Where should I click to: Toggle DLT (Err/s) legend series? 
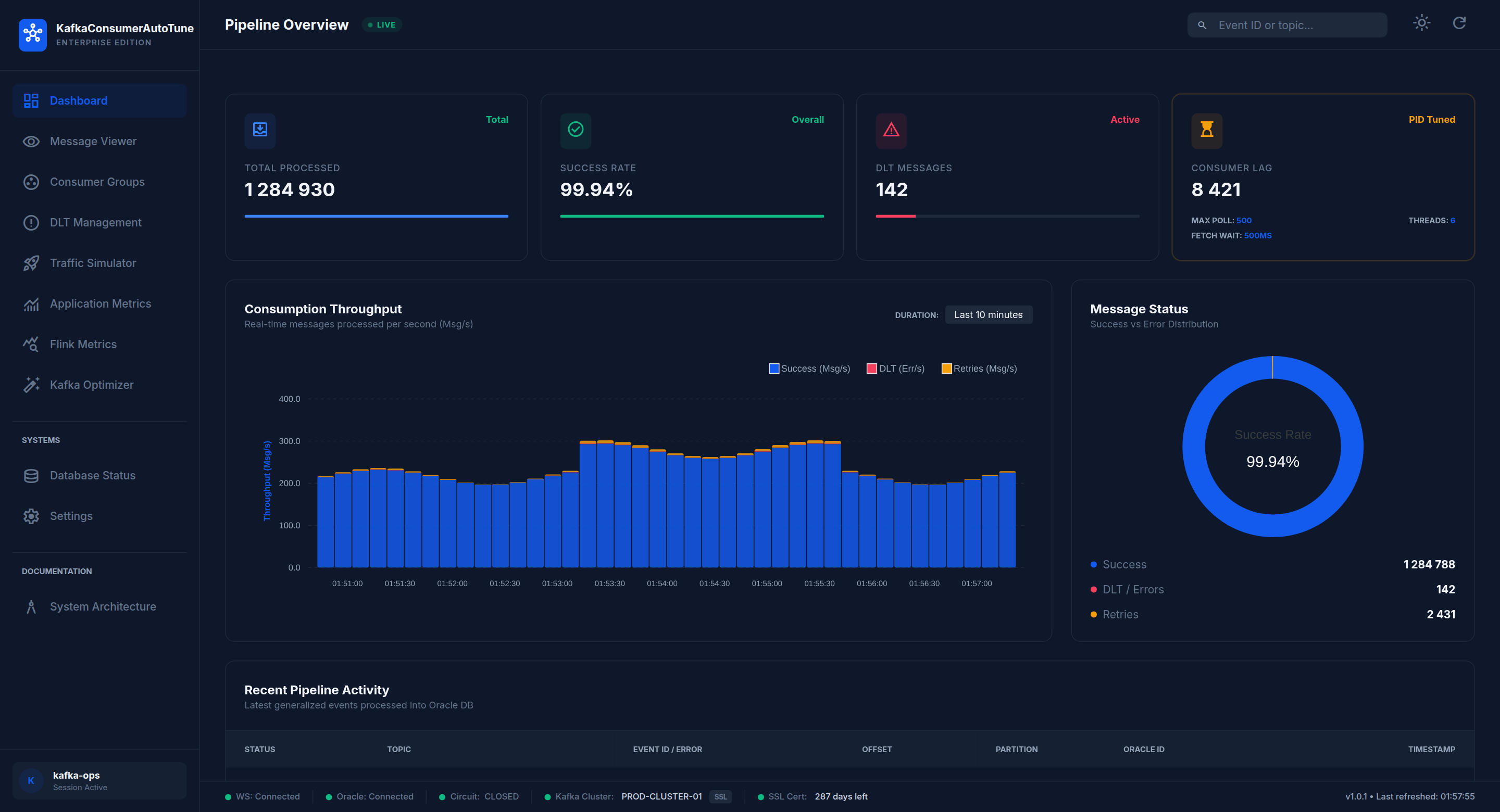(896, 369)
